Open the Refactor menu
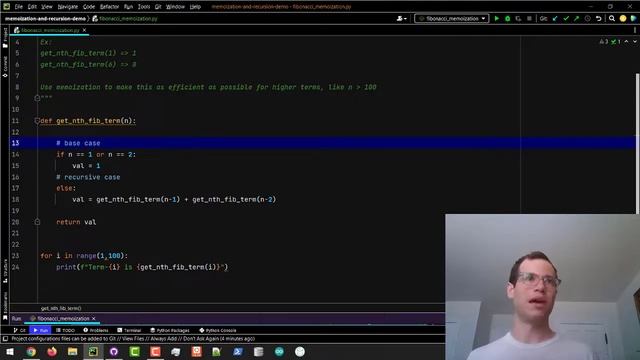The height and width of the screenshot is (360, 640). [x=109, y=7]
